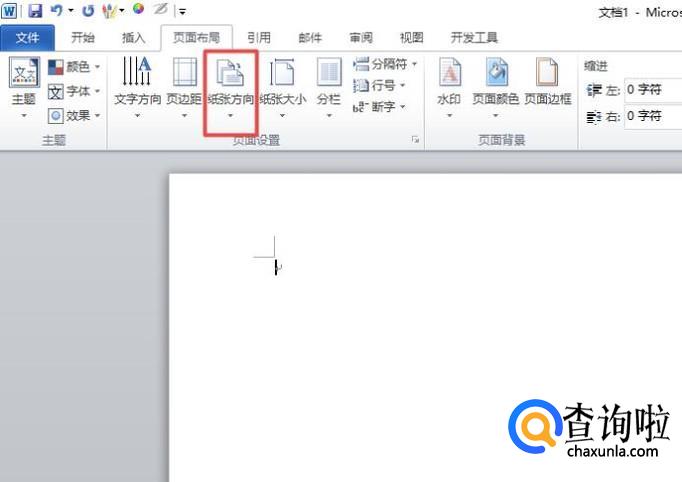The width and height of the screenshot is (682, 482).
Task: Save the document using the floppy disk icon
Action: [35, 10]
